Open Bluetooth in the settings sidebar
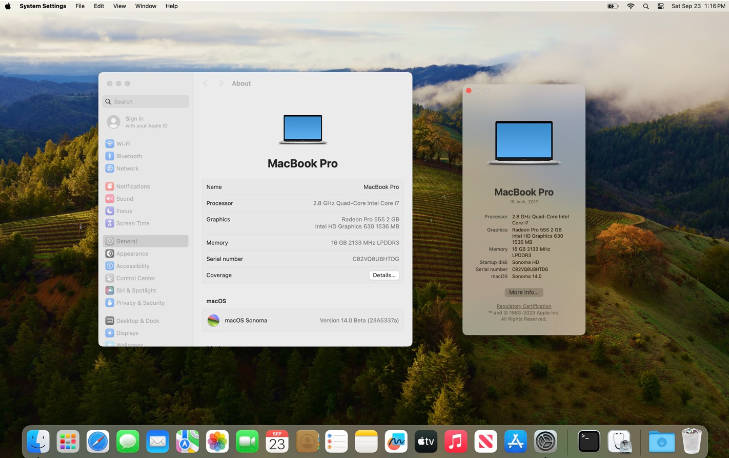 tap(146, 156)
